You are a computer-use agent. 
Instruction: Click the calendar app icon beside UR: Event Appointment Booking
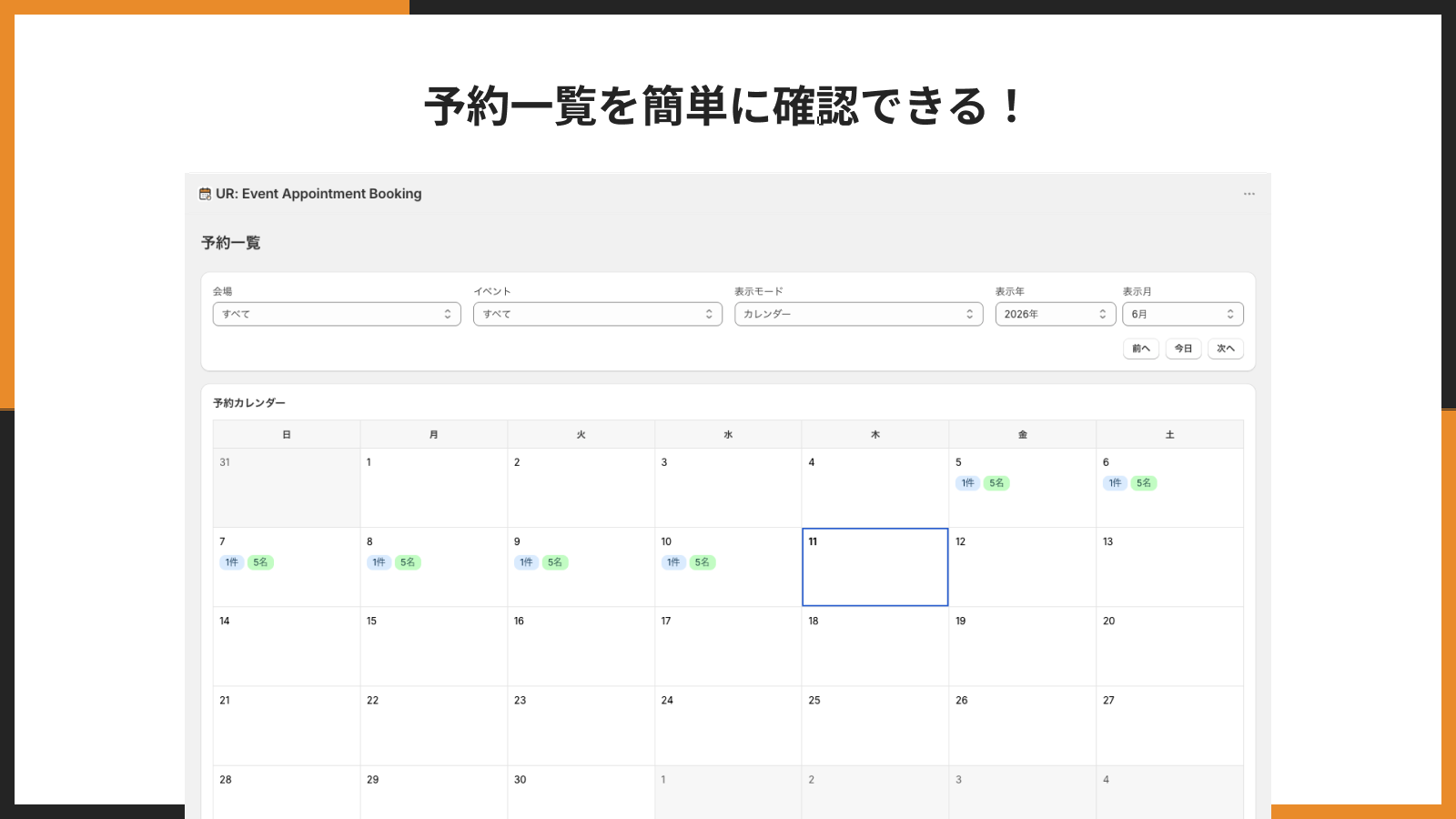(205, 194)
